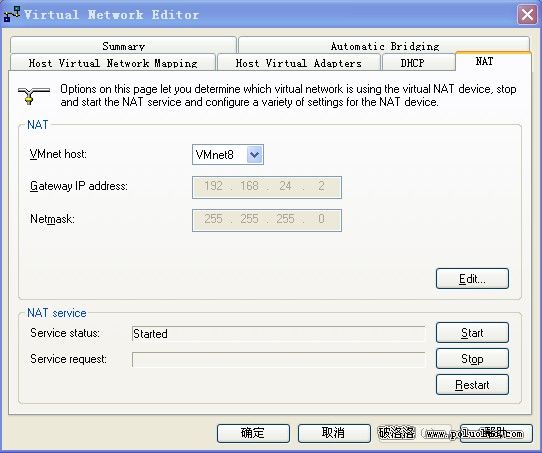Start the NAT service
This screenshot has width=542, height=453.
(x=472, y=332)
